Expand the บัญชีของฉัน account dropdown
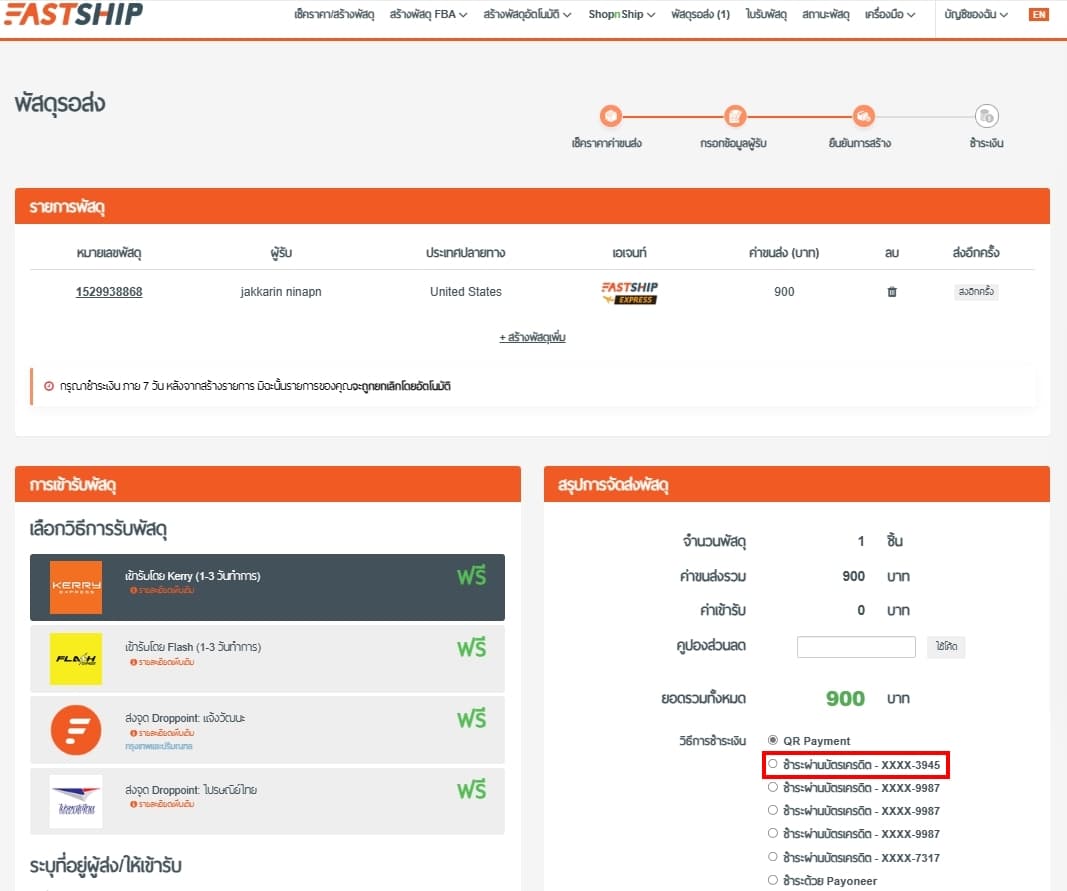 pos(976,14)
